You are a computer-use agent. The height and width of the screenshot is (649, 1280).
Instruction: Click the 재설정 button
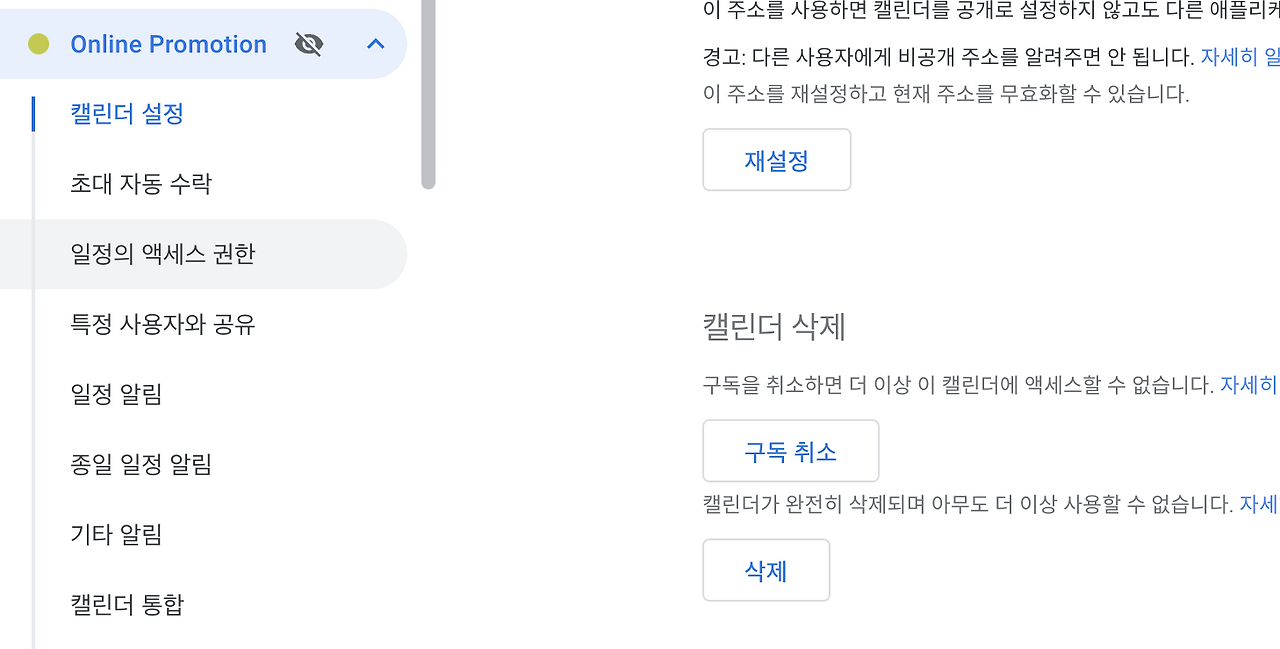[x=777, y=160]
